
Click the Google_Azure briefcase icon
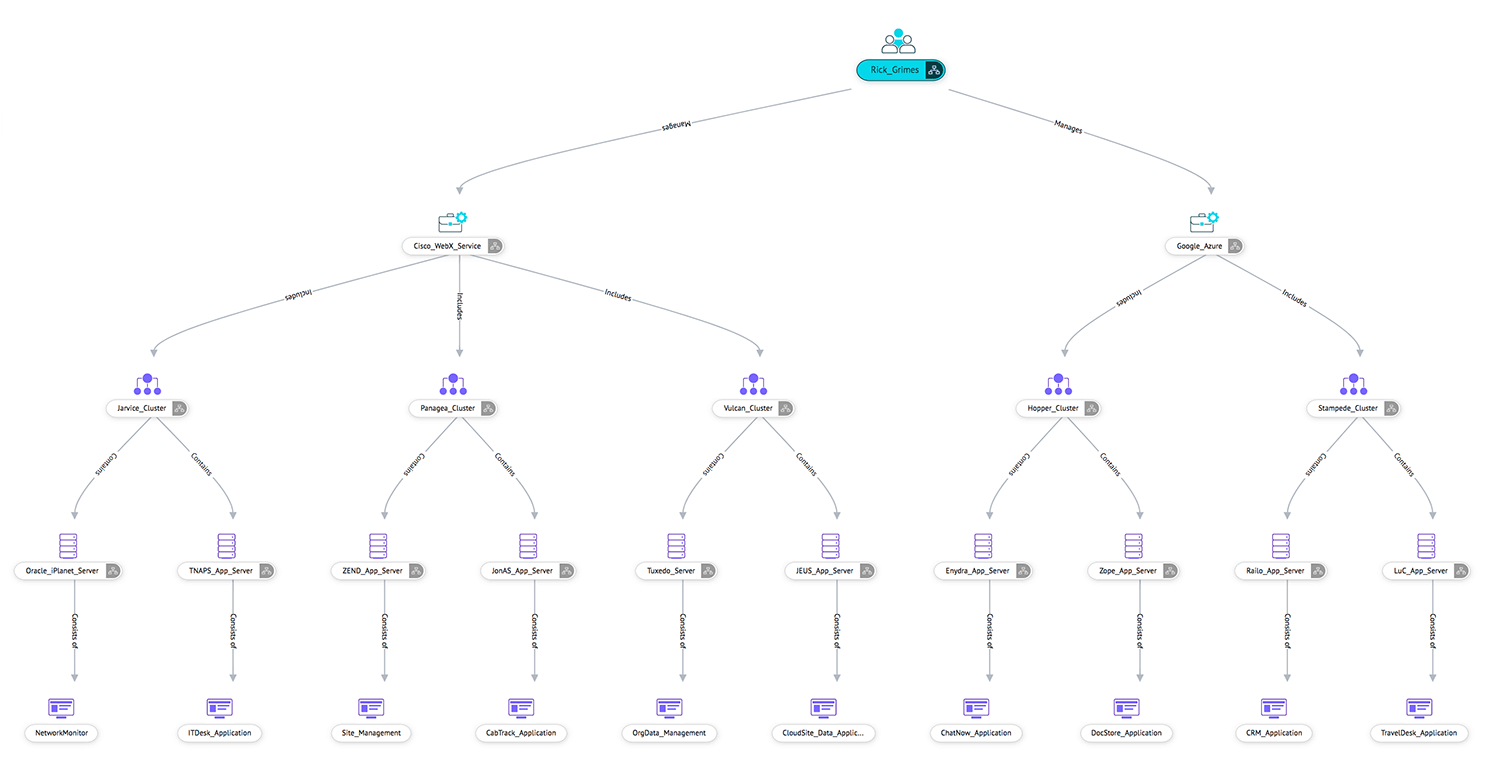[1205, 221]
